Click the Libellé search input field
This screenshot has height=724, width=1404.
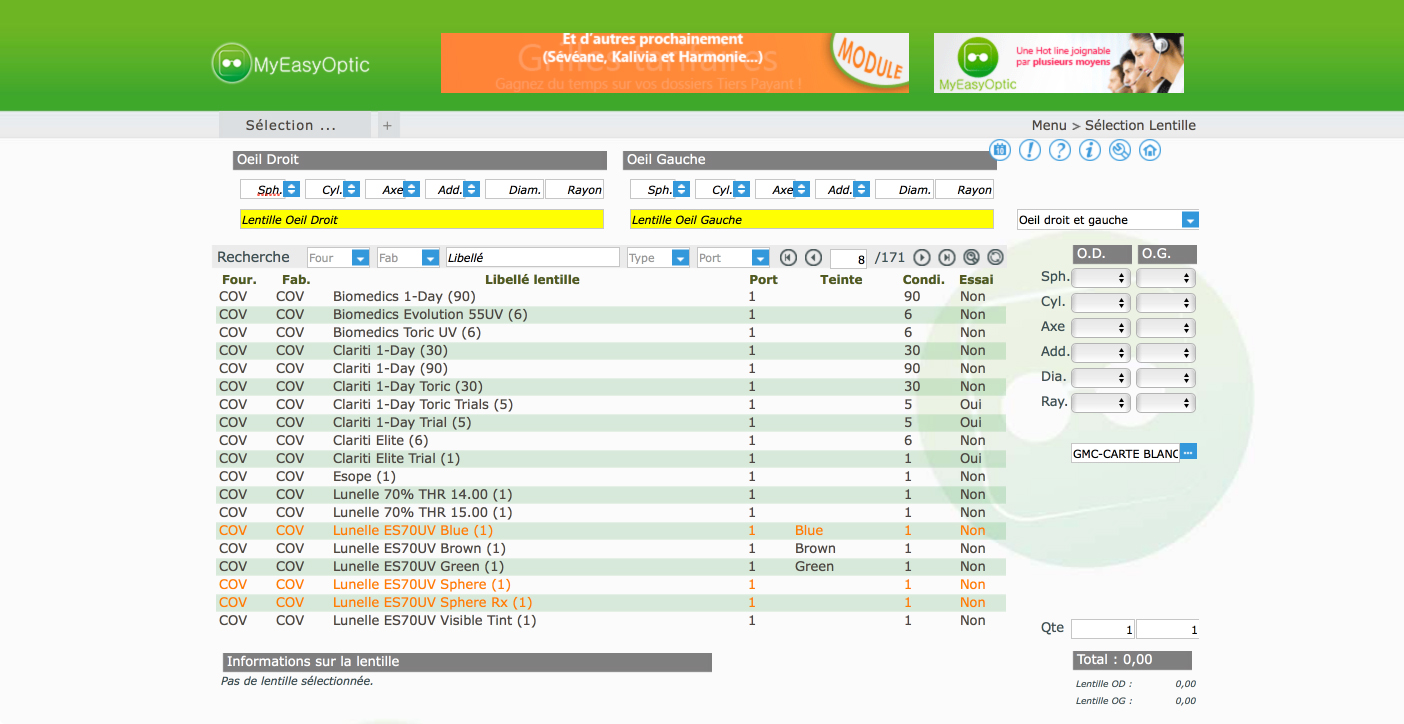point(533,258)
